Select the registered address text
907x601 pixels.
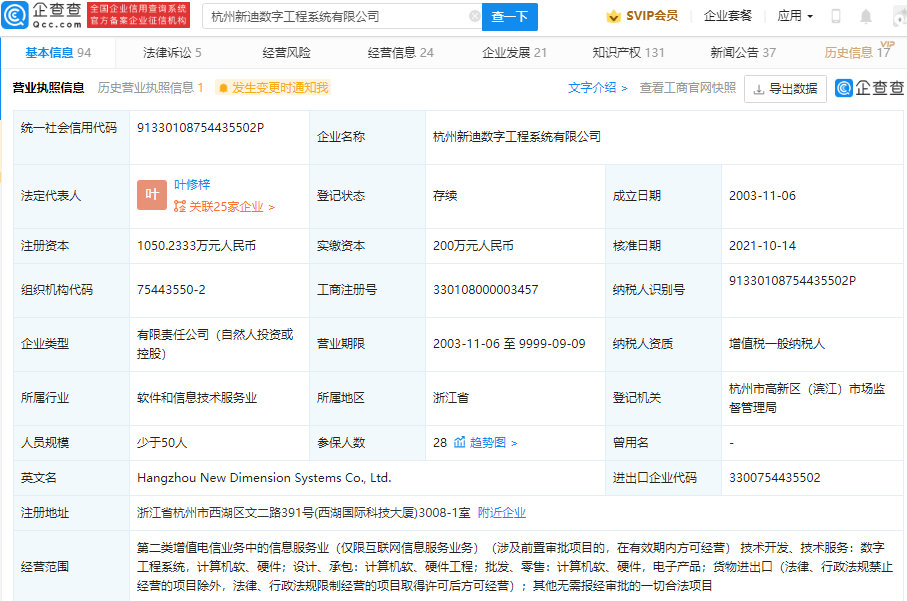point(304,513)
